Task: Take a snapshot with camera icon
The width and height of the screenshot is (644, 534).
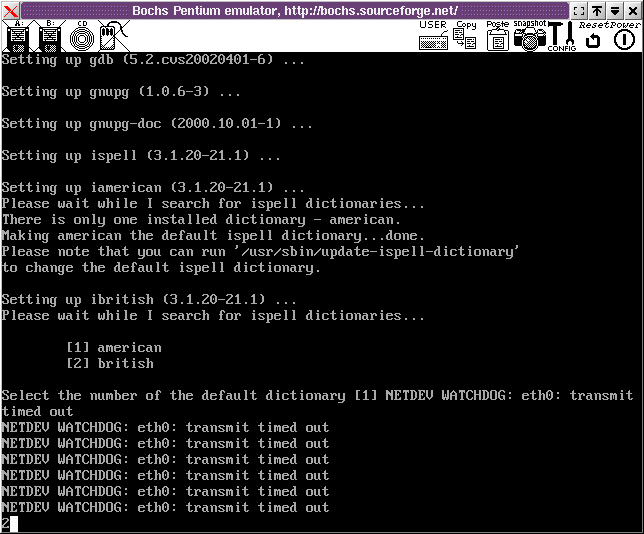Action: (530, 37)
